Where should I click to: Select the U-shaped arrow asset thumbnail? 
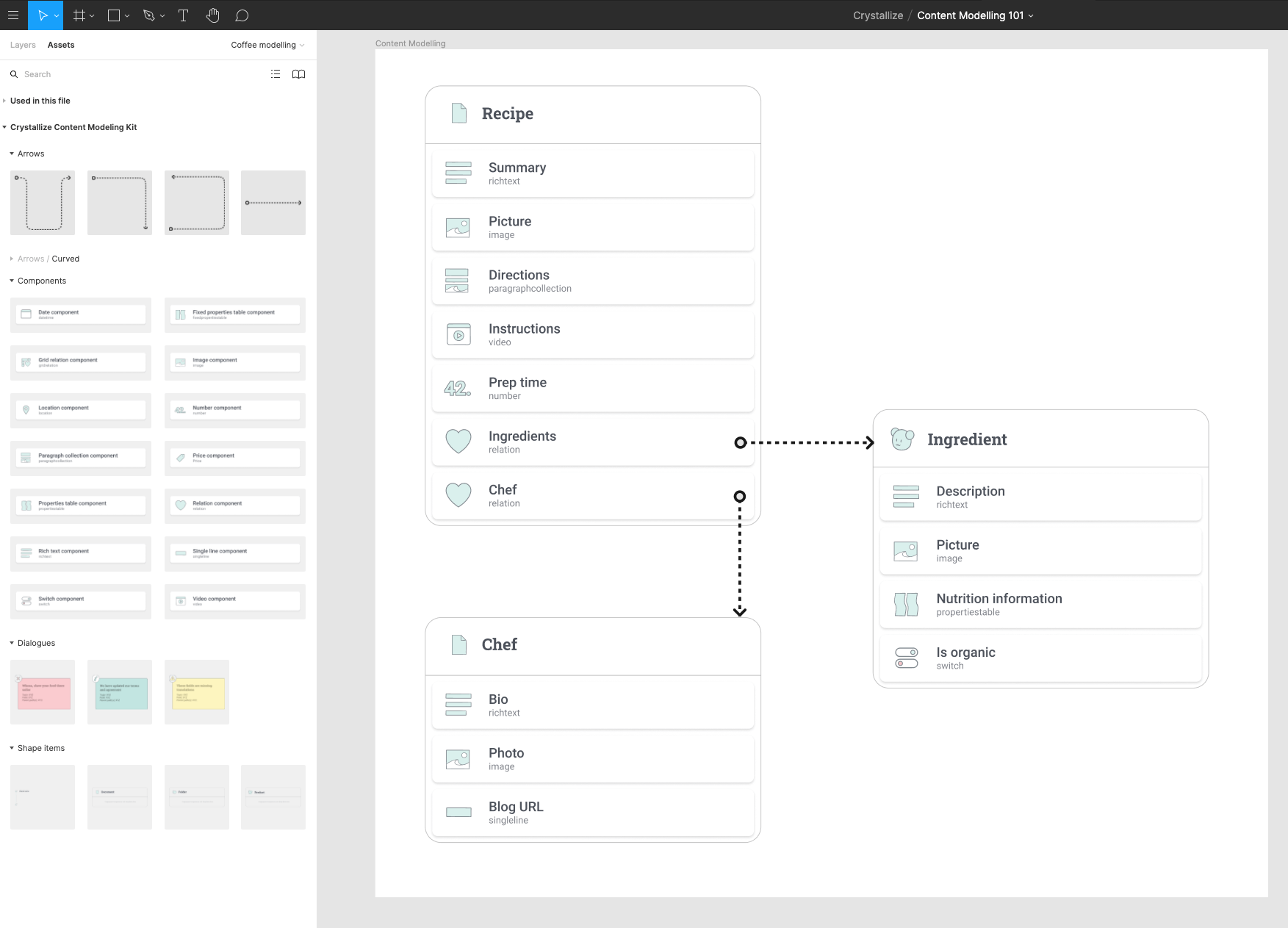(x=43, y=203)
